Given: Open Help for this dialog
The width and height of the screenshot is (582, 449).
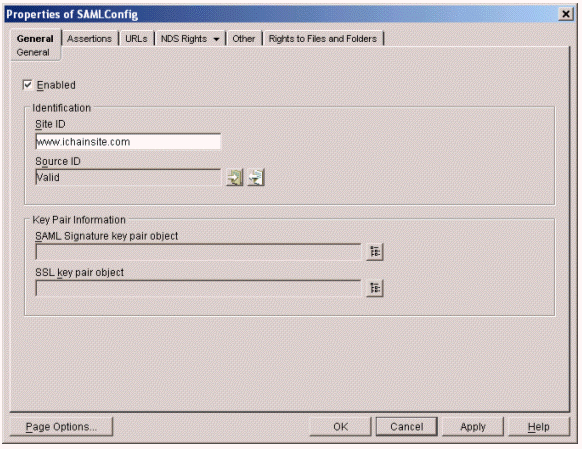Looking at the screenshot, I should point(539,427).
